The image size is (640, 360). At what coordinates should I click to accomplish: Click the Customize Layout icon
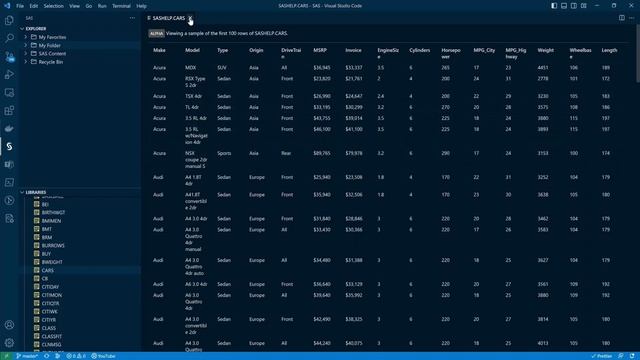click(584, 6)
